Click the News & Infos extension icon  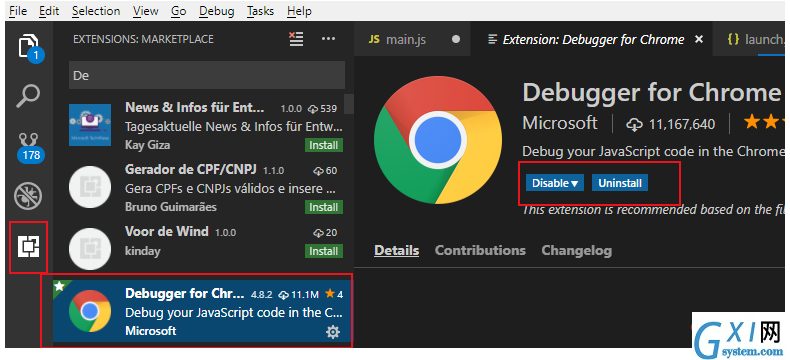(90, 125)
